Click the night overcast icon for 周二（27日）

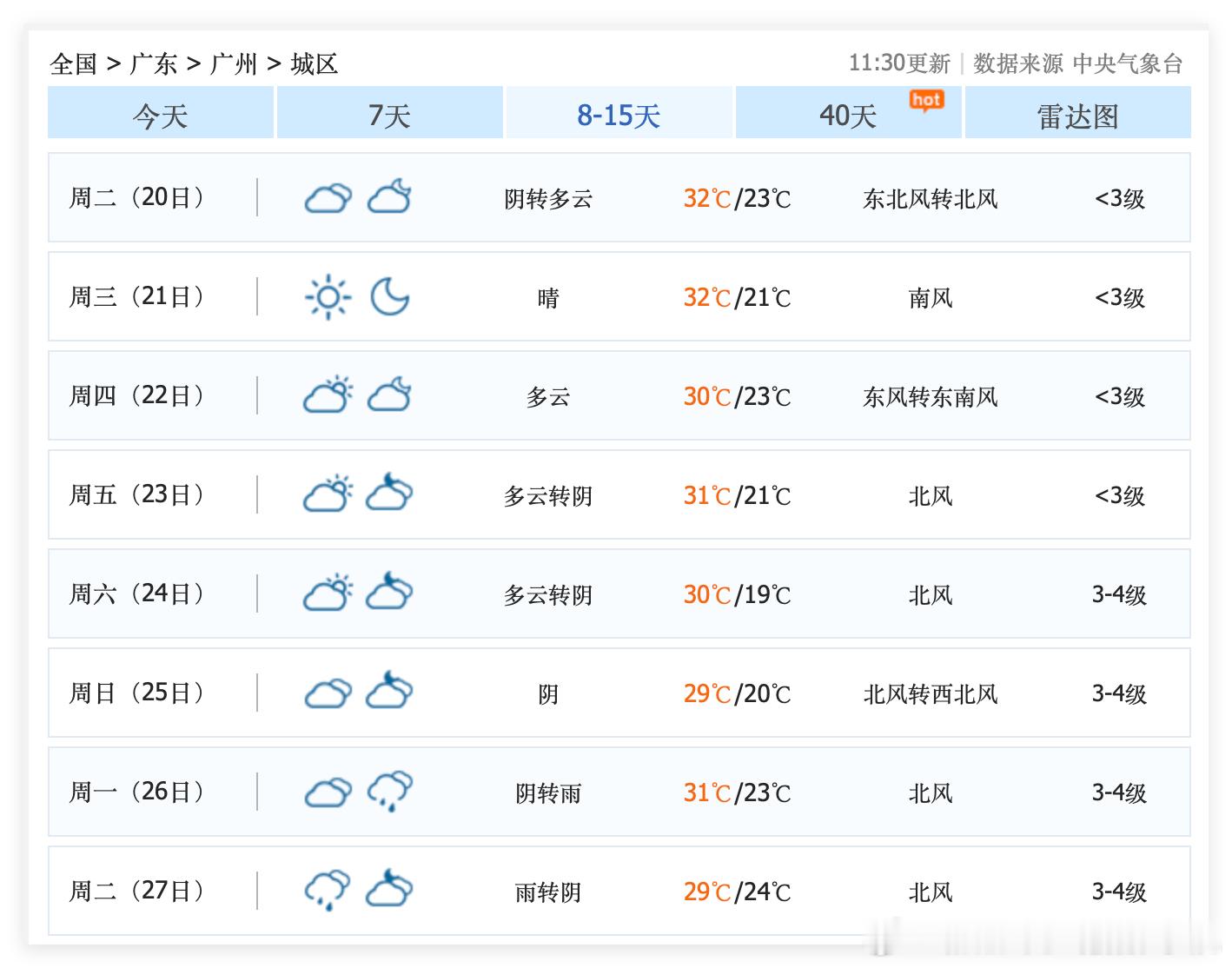(x=389, y=888)
